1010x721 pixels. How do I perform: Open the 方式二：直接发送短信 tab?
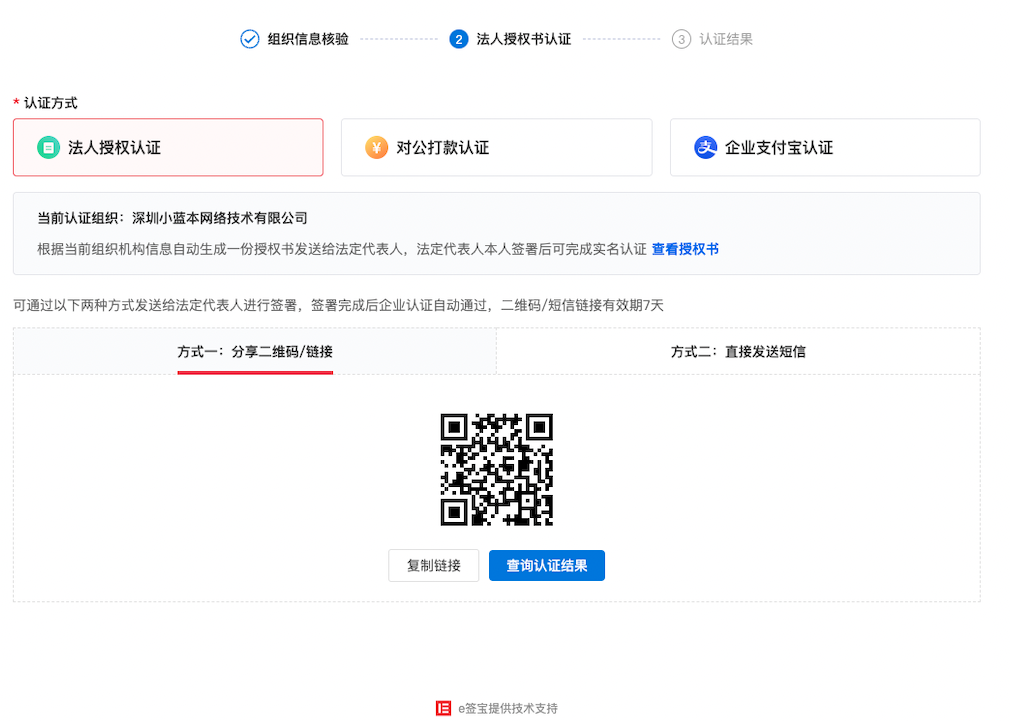pyautogui.click(x=738, y=352)
